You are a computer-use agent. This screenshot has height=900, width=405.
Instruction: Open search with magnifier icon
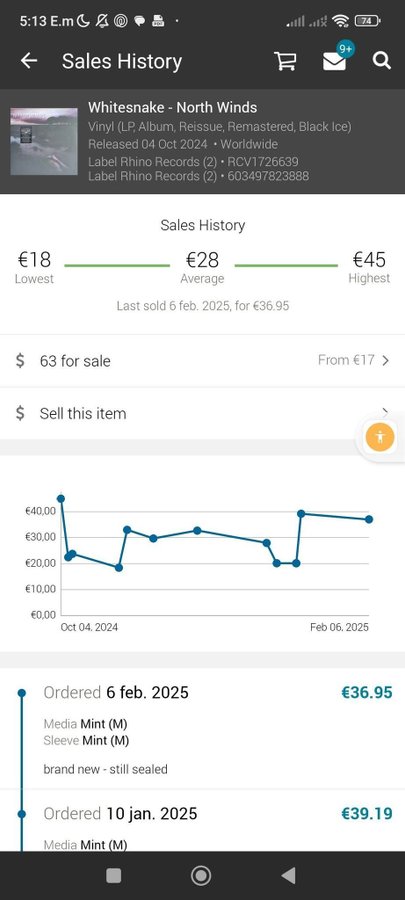(x=381, y=61)
